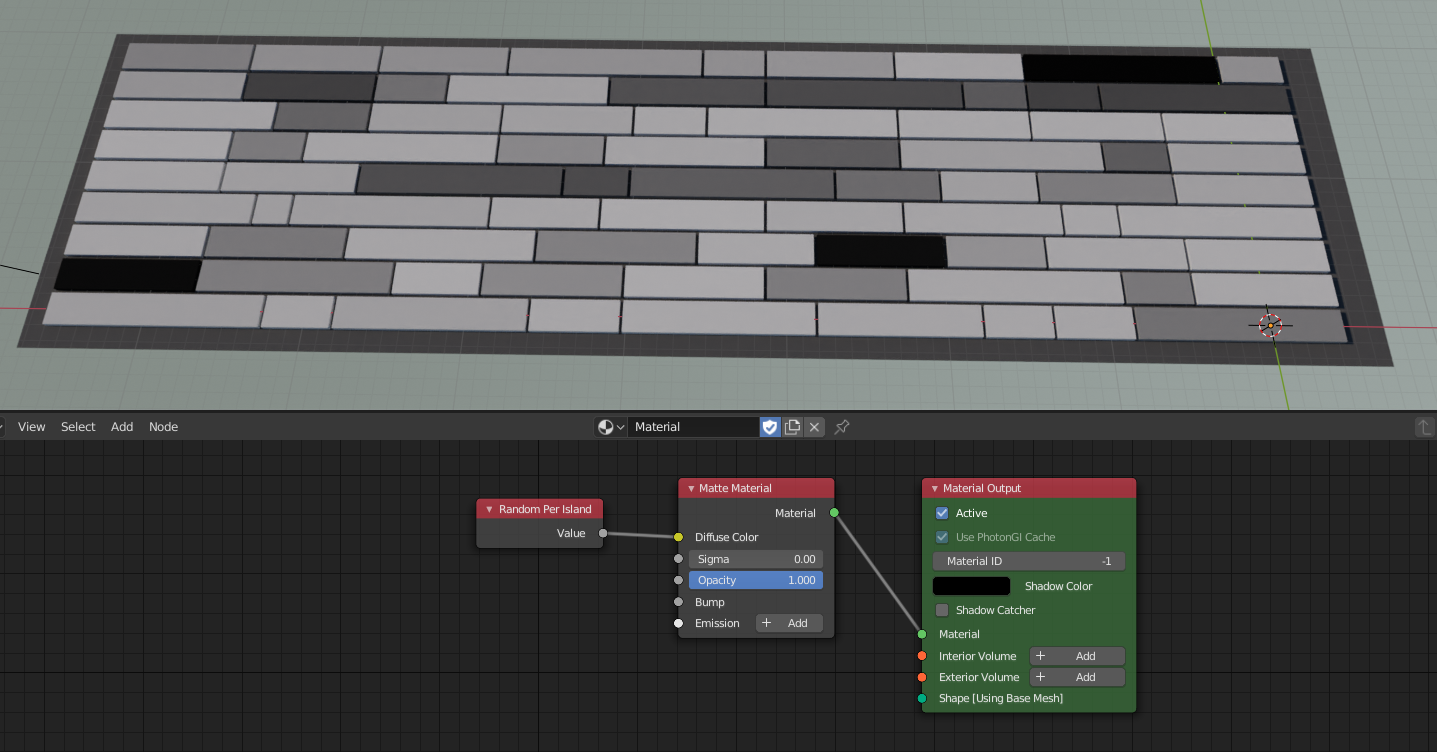Open the Node menu

coord(163,427)
